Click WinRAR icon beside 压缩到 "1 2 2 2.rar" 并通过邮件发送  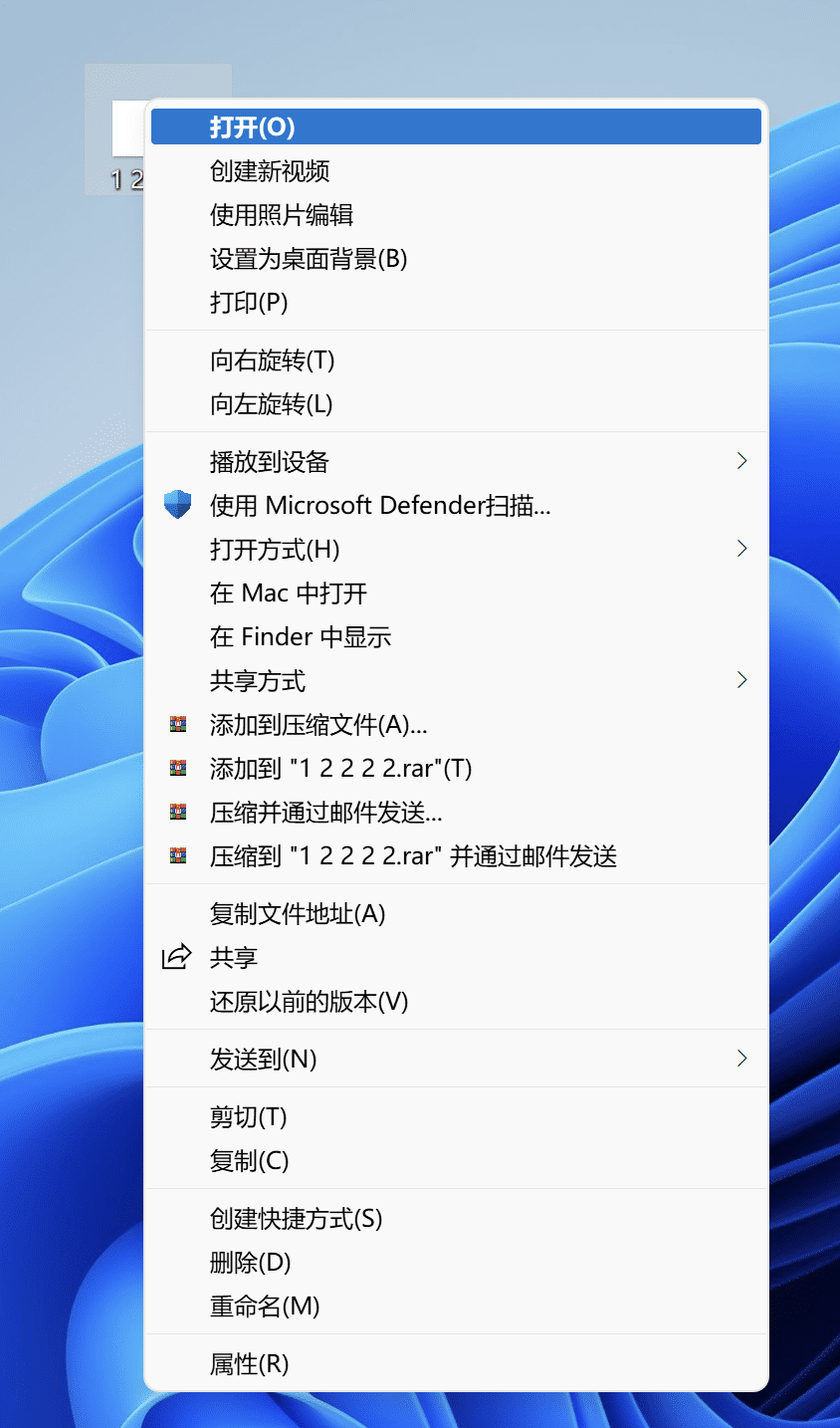point(178,855)
